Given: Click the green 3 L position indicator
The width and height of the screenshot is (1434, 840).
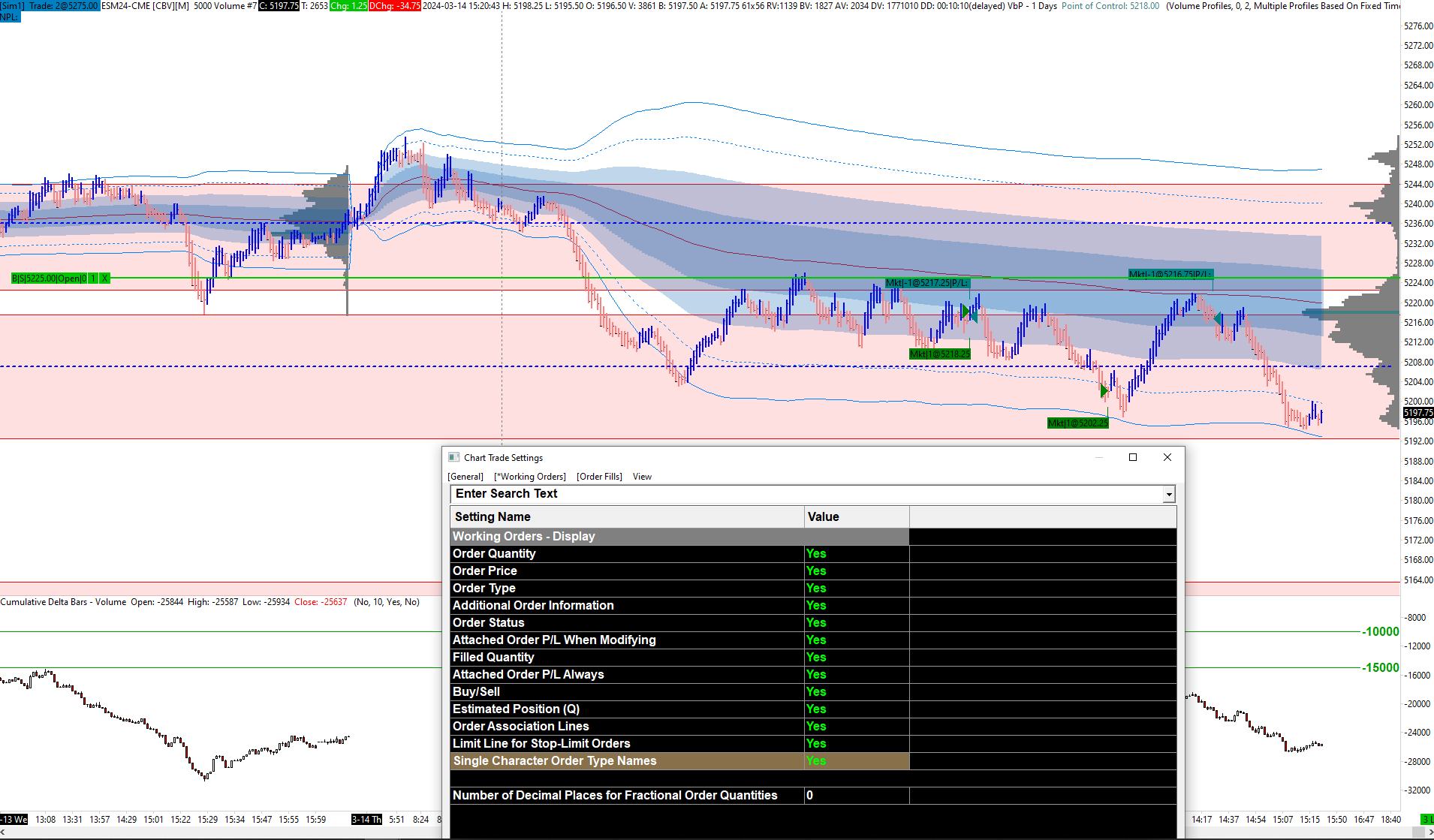Looking at the screenshot, I should [1426, 819].
